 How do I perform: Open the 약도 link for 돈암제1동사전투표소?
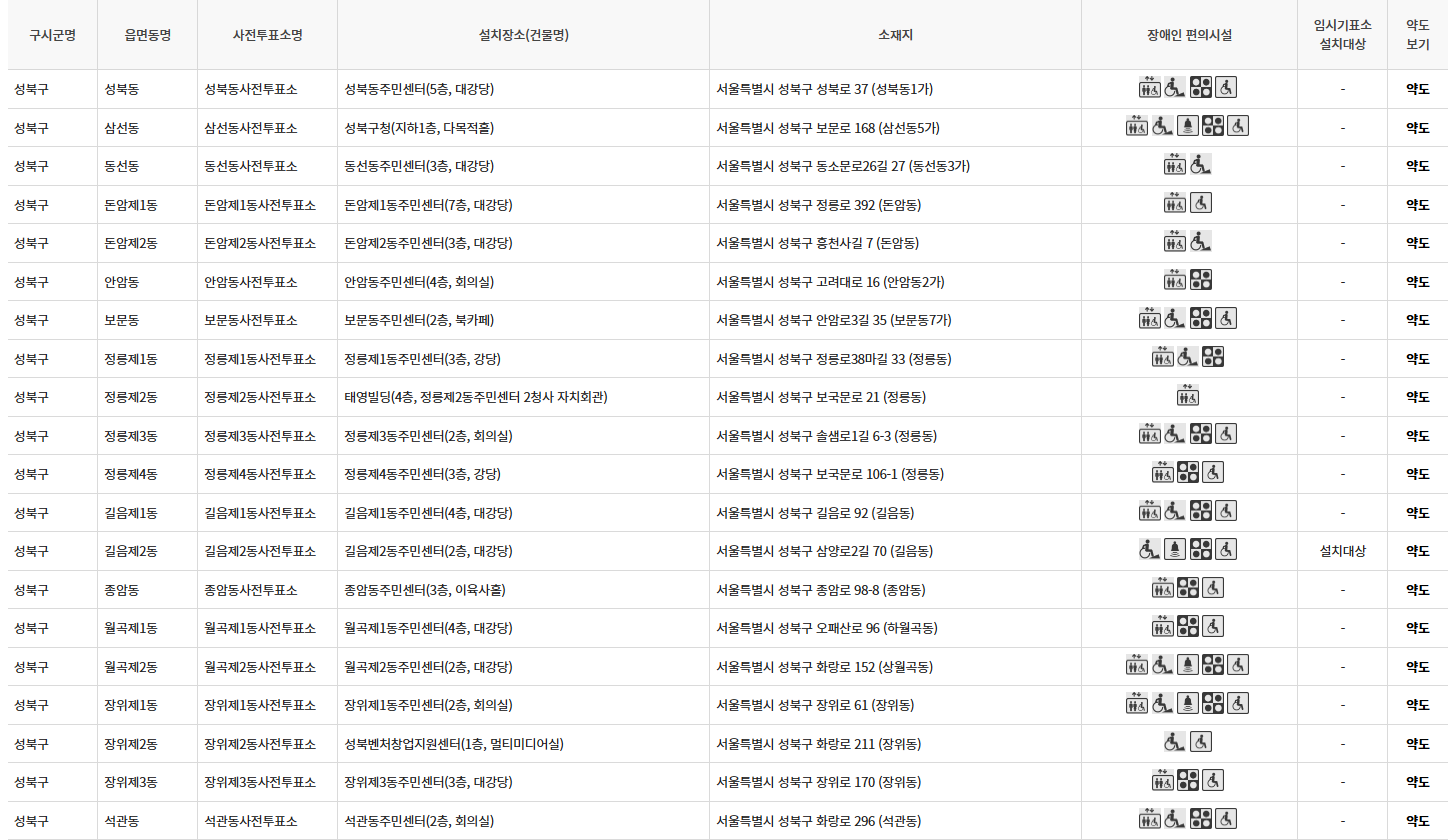(1420, 204)
